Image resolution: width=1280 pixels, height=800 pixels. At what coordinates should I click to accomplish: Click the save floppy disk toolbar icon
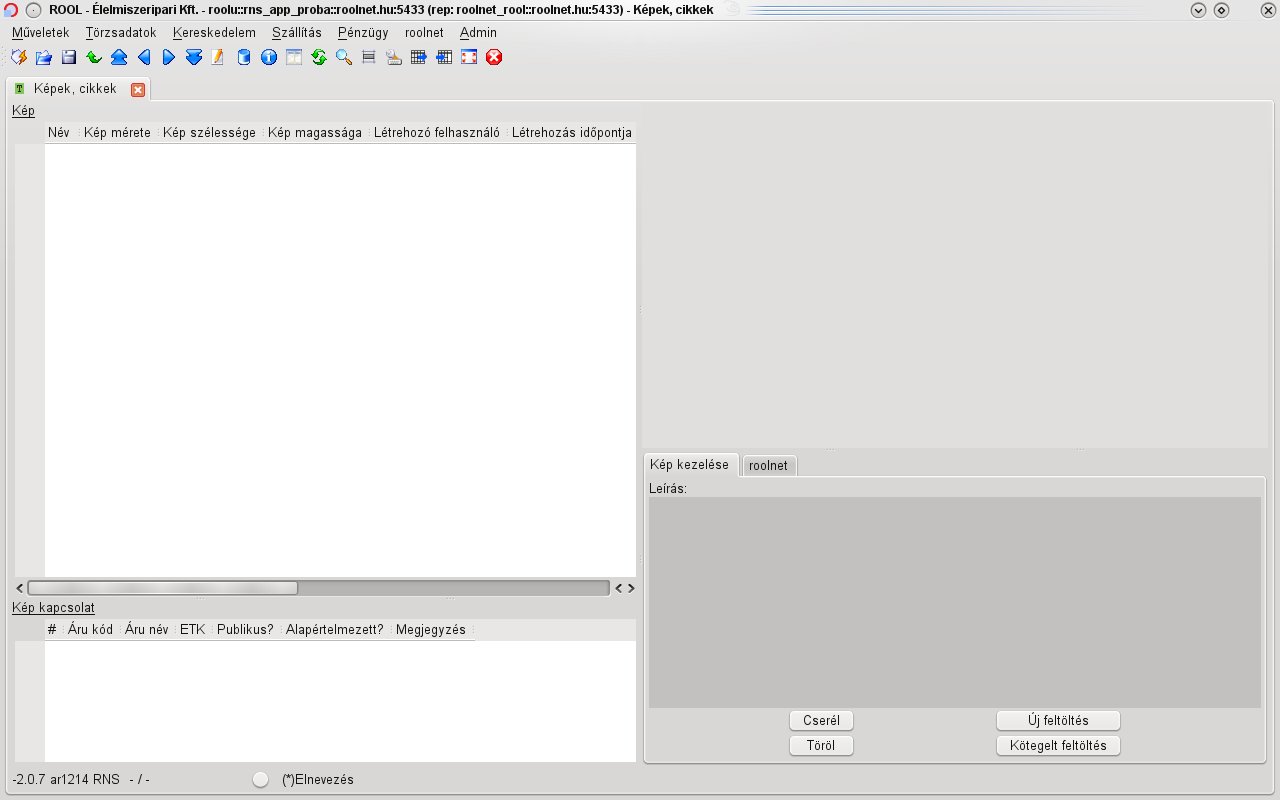[x=69, y=58]
